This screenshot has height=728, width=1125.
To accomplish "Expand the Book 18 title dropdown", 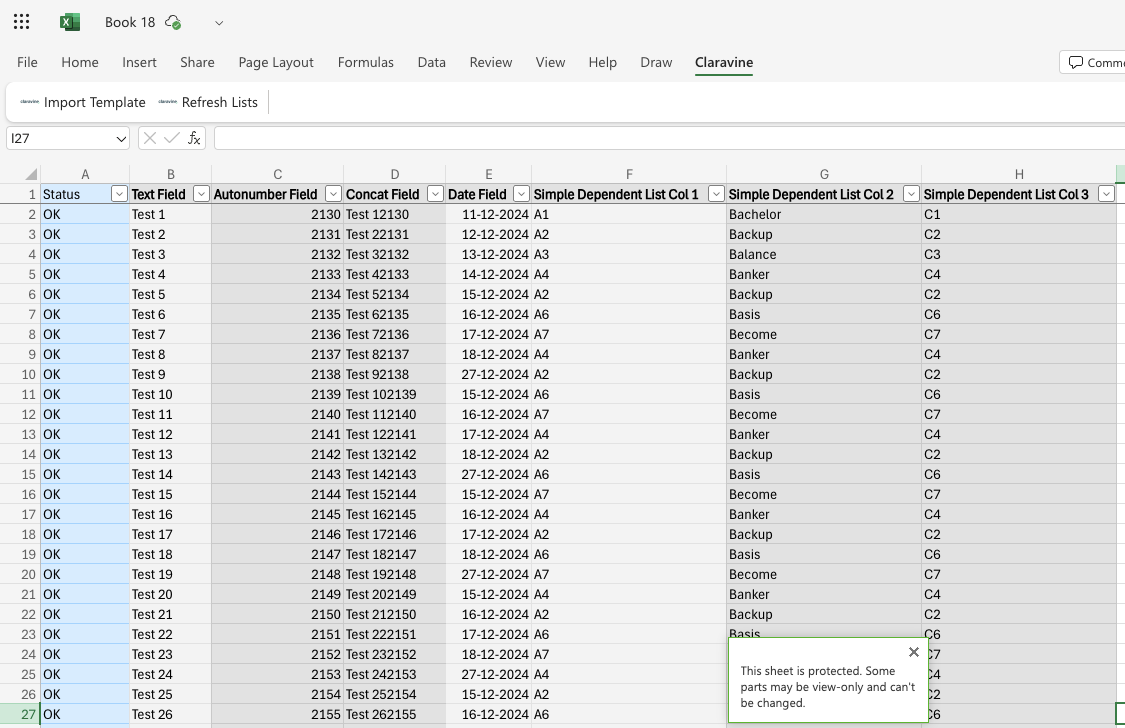I will pyautogui.click(x=219, y=23).
